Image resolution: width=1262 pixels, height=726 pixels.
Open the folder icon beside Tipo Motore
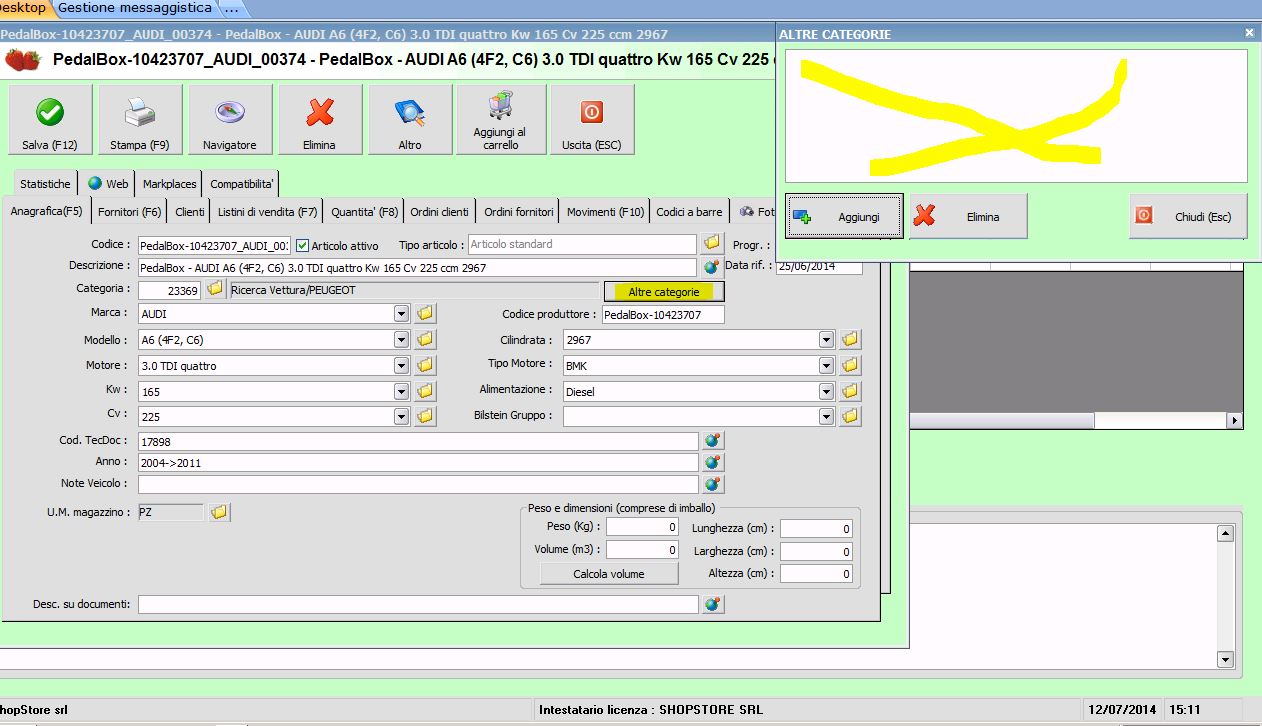(850, 365)
